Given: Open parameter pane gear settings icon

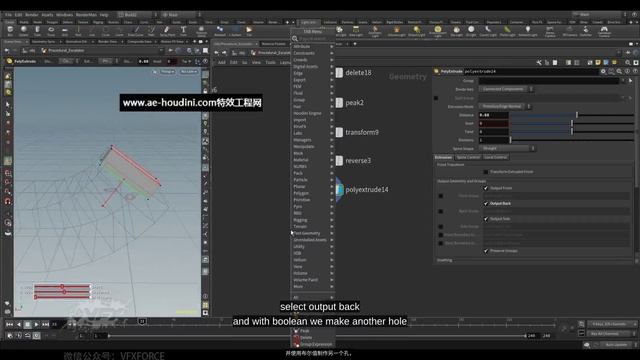Looking at the screenshot, I should pyautogui.click(x=603, y=71).
